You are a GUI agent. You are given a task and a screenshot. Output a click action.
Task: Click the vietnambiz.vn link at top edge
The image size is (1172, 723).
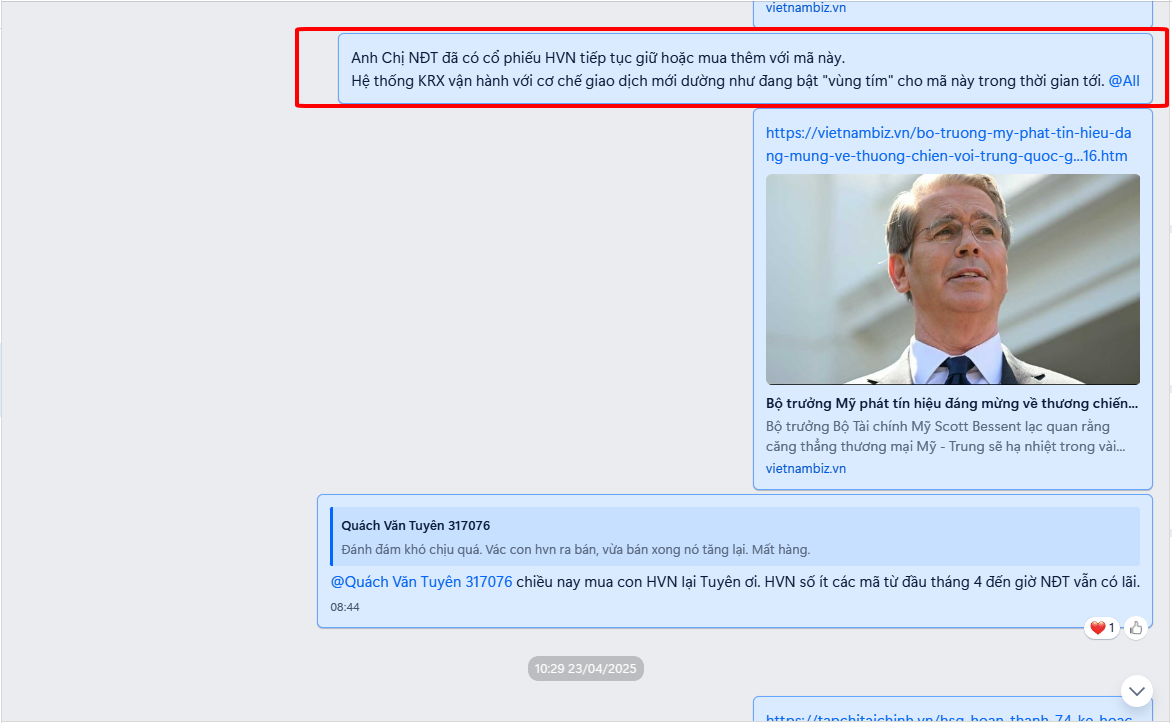coord(806,7)
